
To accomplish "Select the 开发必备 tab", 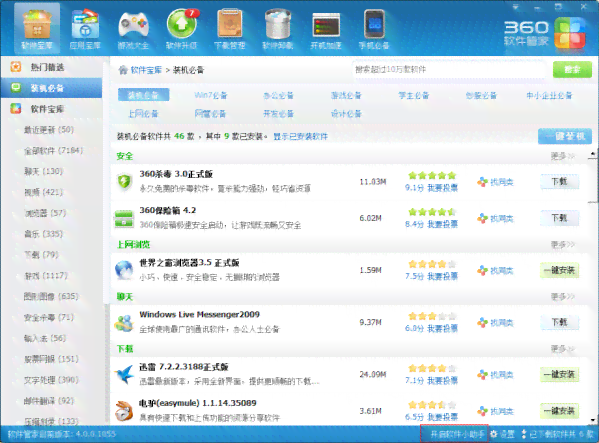I will point(278,114).
